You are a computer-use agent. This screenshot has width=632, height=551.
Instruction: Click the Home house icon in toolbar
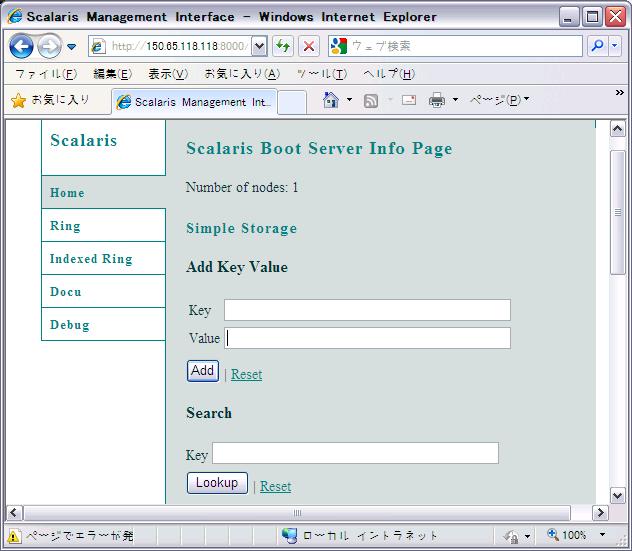[x=332, y=100]
